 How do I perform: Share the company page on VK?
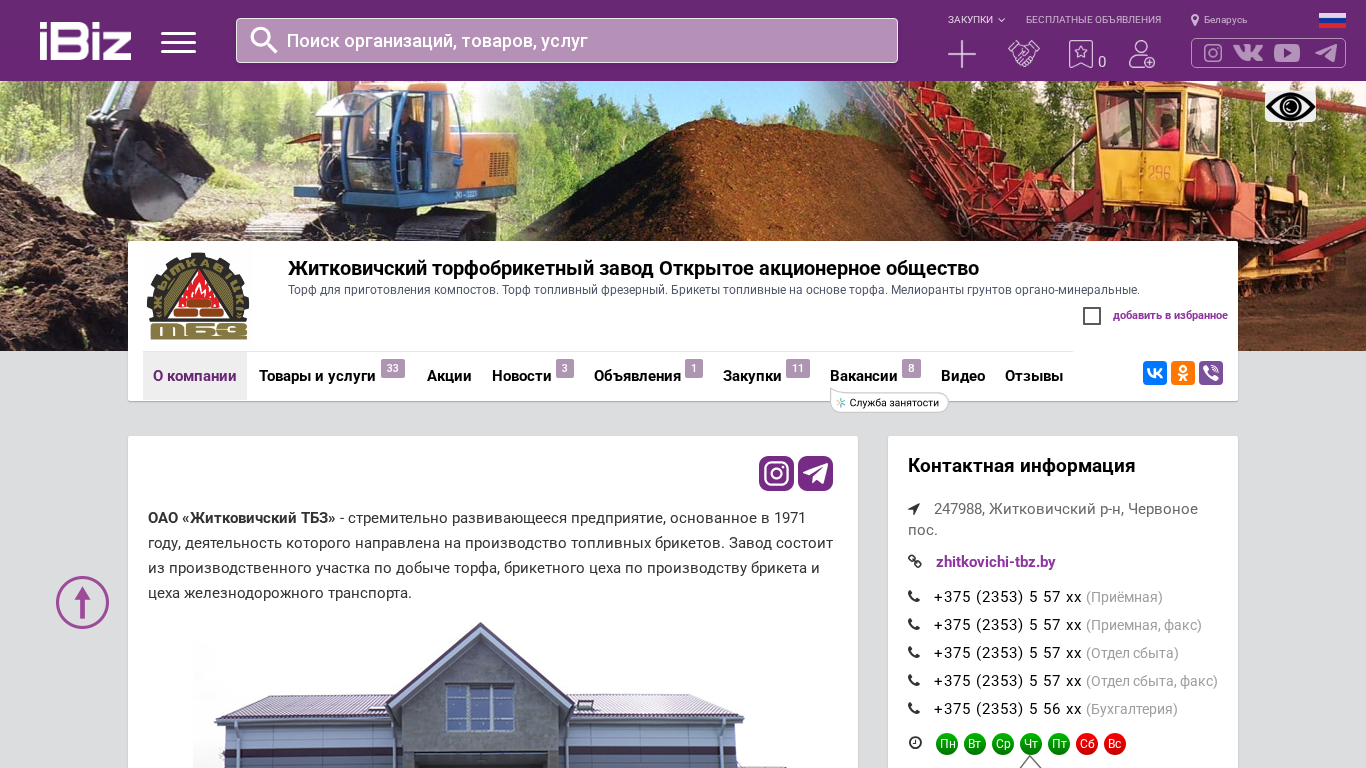[x=1155, y=373]
